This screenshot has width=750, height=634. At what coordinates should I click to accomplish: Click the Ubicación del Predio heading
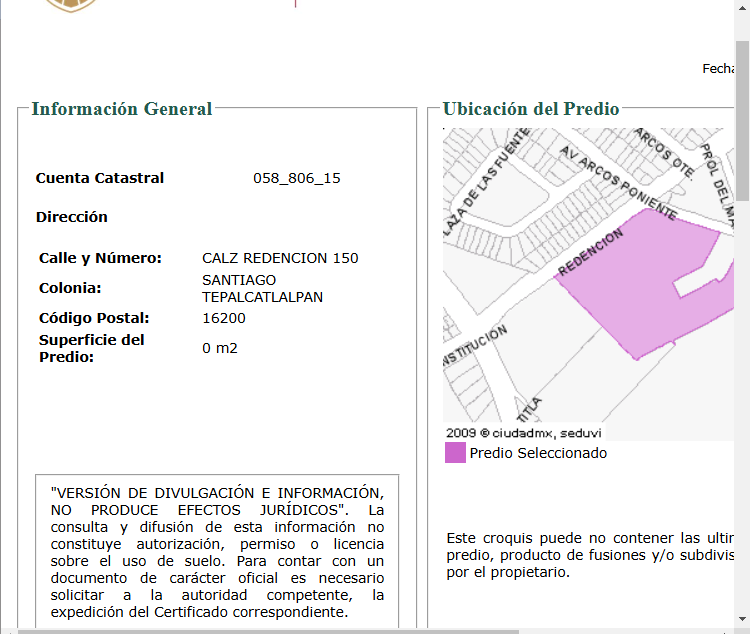pos(531,109)
